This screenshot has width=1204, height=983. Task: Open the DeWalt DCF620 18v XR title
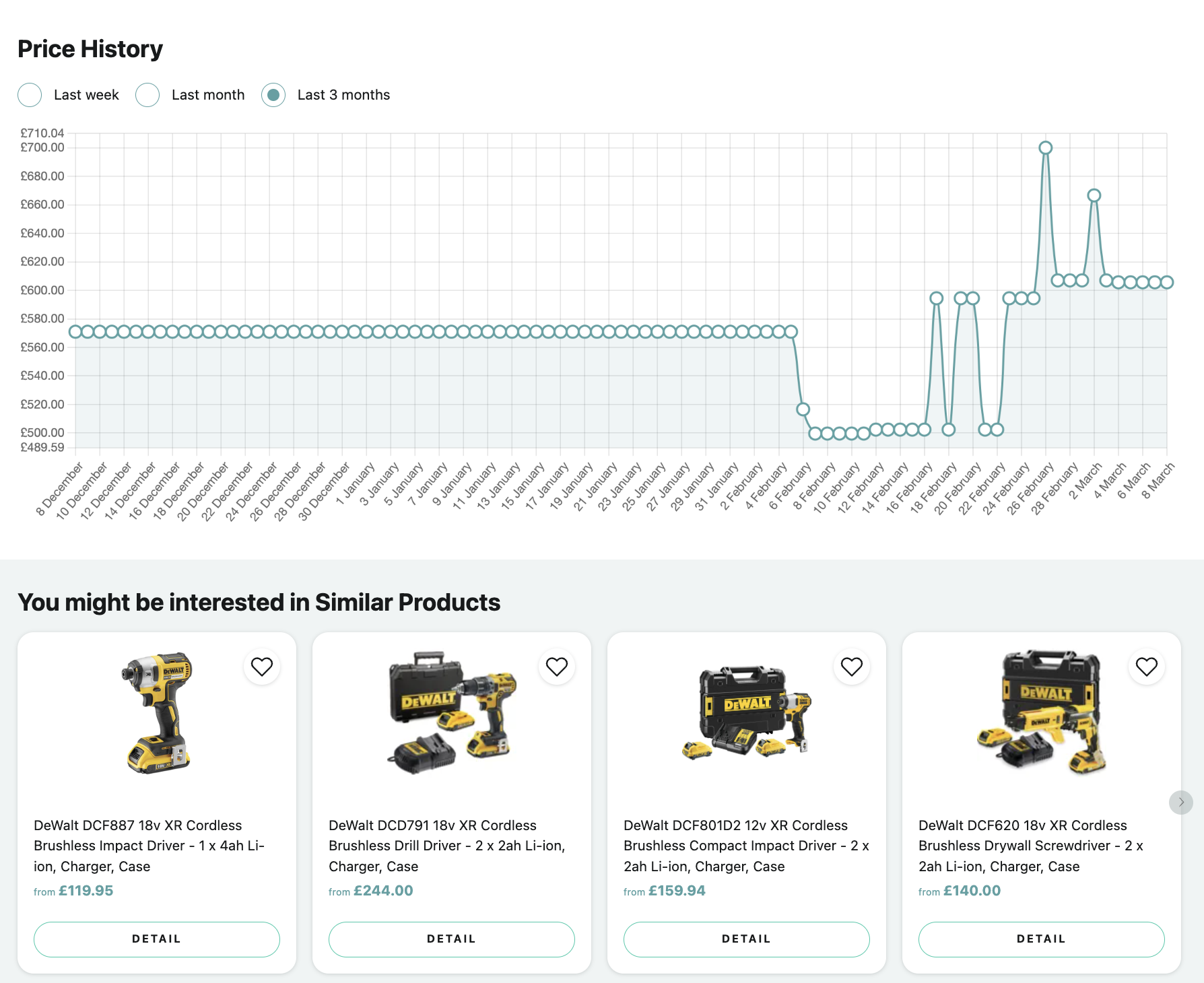(x=1031, y=846)
